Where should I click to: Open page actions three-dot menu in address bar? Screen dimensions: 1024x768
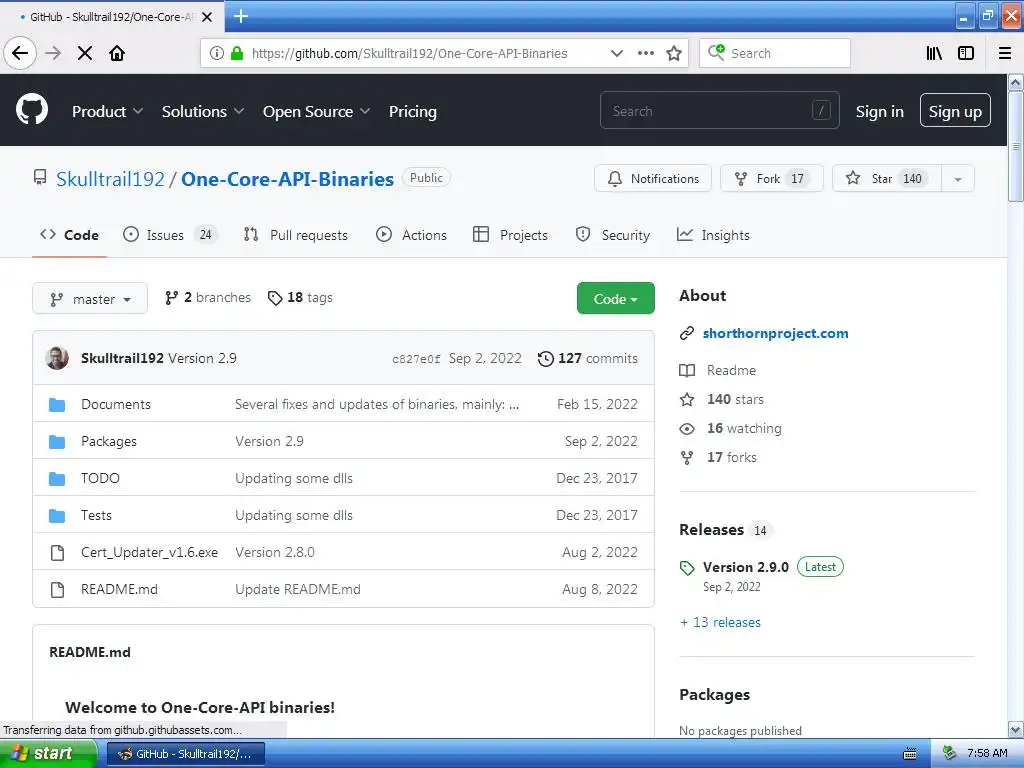[645, 54]
